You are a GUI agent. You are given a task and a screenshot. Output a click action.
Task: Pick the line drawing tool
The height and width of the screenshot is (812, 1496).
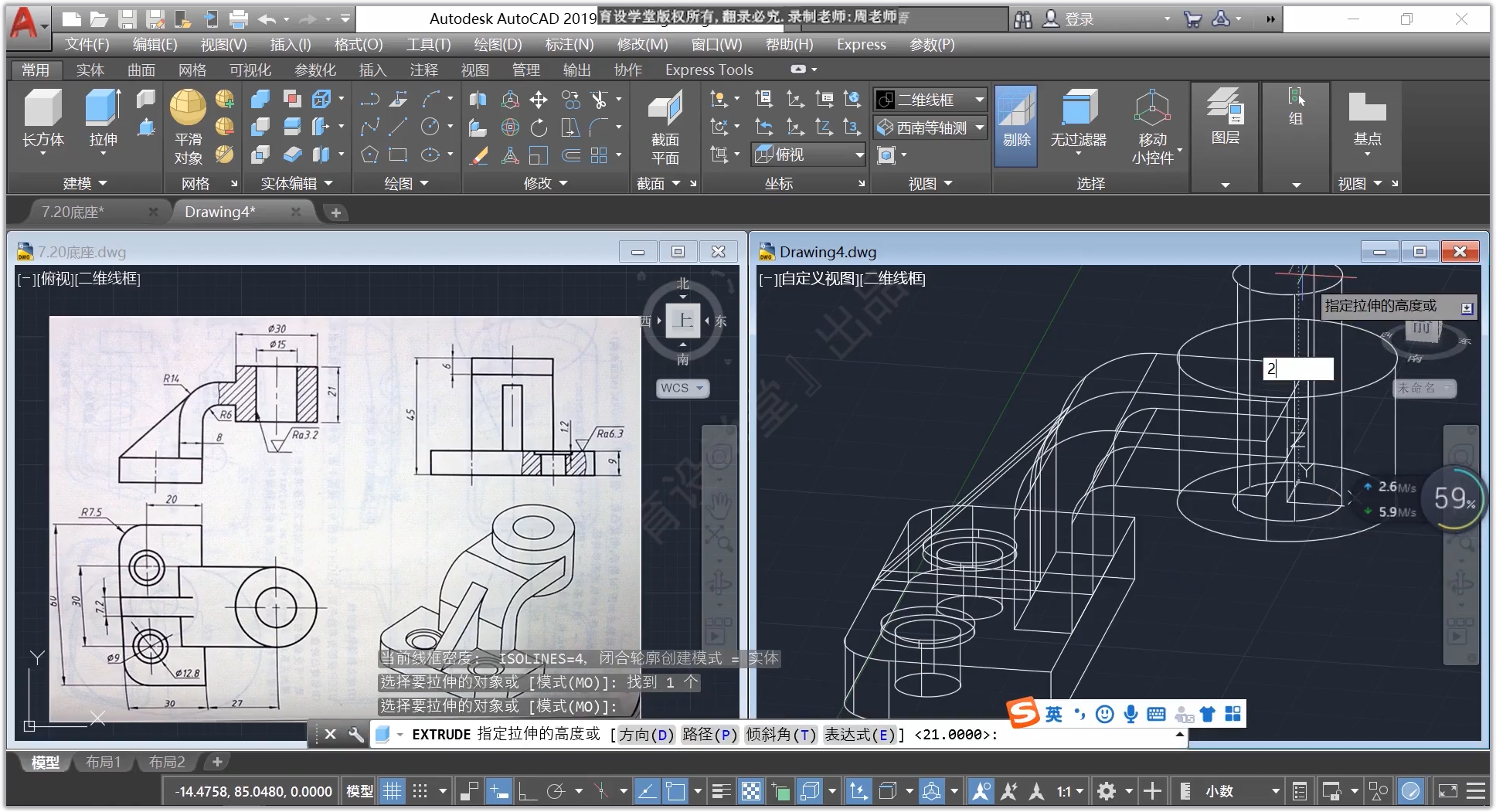pos(399,127)
